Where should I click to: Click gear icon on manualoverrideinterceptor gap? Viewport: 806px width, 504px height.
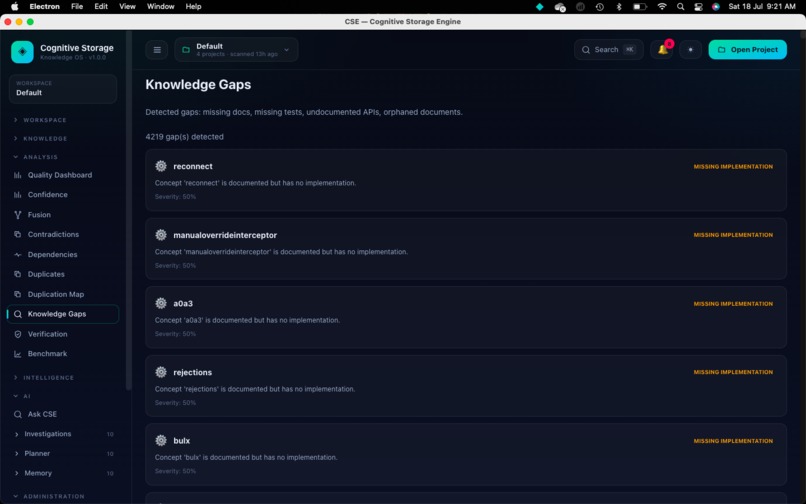(x=161, y=235)
